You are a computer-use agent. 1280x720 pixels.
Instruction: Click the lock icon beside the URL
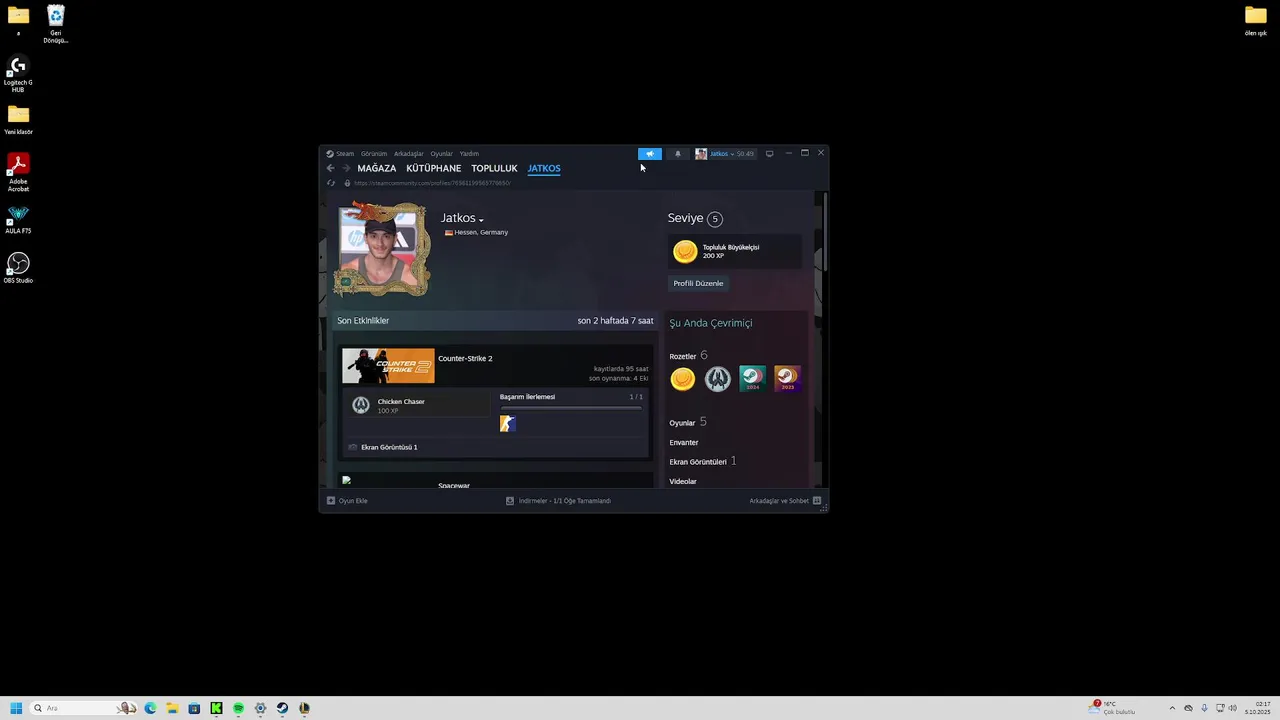(347, 183)
